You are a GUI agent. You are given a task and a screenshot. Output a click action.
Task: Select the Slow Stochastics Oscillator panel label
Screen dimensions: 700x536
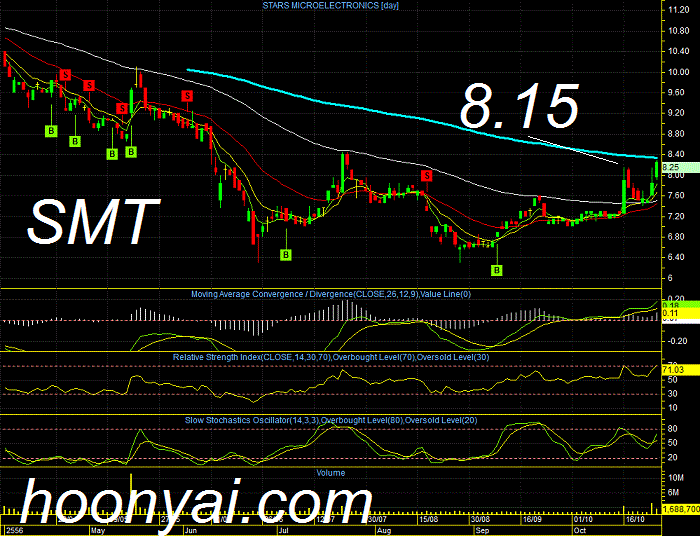331,420
